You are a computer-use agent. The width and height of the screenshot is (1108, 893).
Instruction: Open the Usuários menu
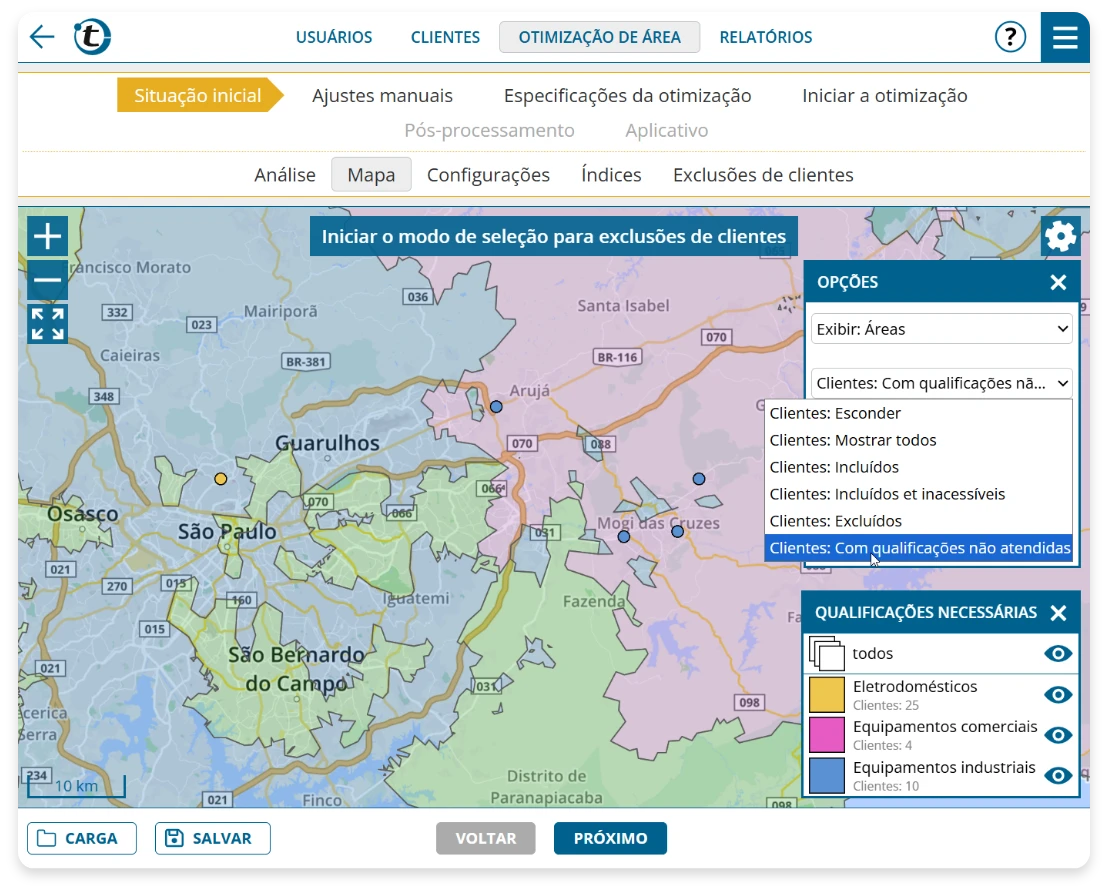point(334,37)
